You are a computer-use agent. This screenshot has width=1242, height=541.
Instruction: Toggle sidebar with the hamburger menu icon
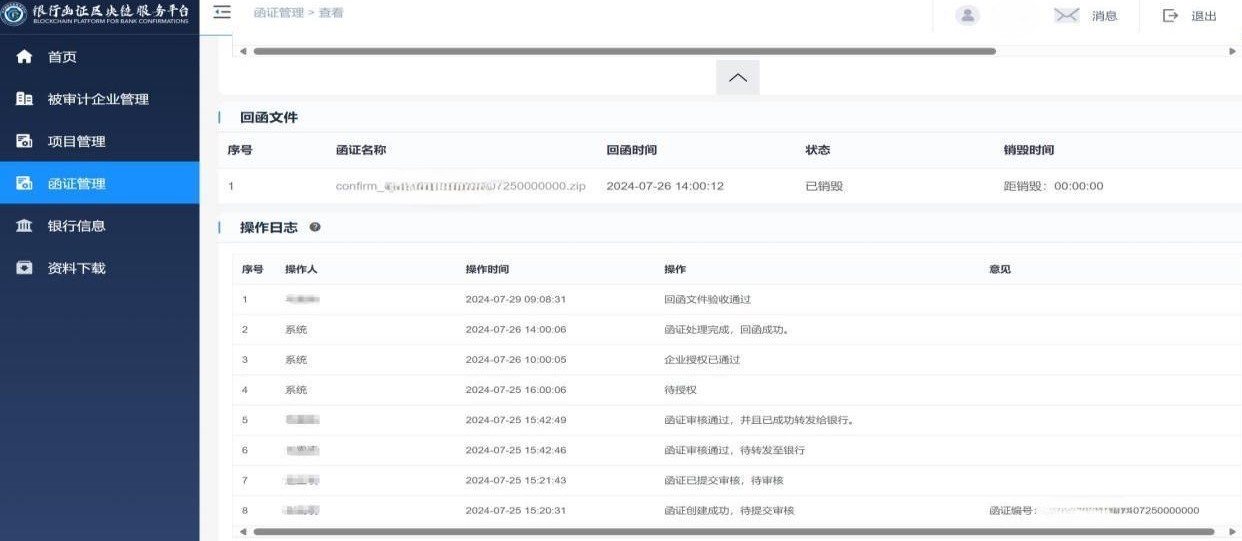coord(222,12)
